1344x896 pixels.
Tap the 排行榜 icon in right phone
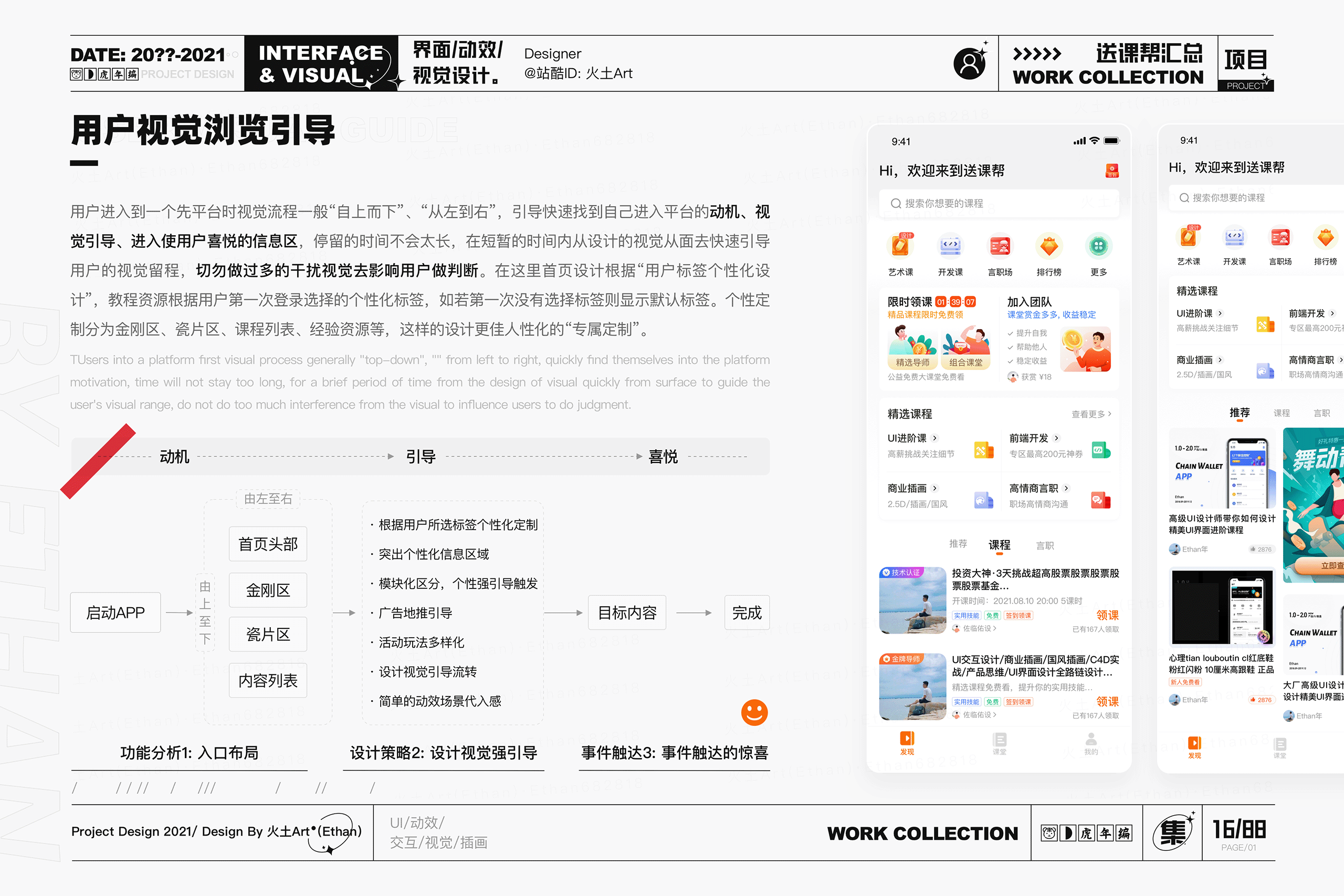[1326, 236]
